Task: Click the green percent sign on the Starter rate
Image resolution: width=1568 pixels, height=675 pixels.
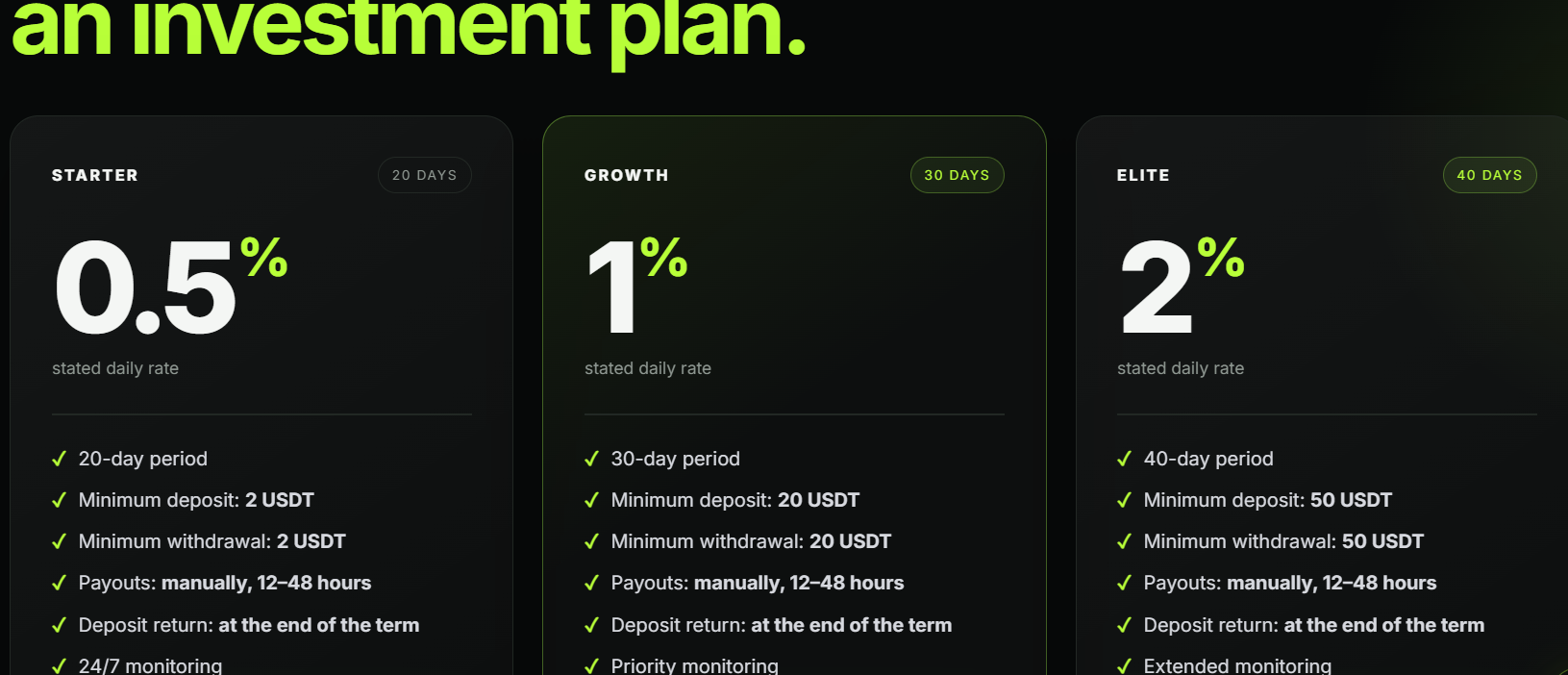Action: (x=264, y=258)
